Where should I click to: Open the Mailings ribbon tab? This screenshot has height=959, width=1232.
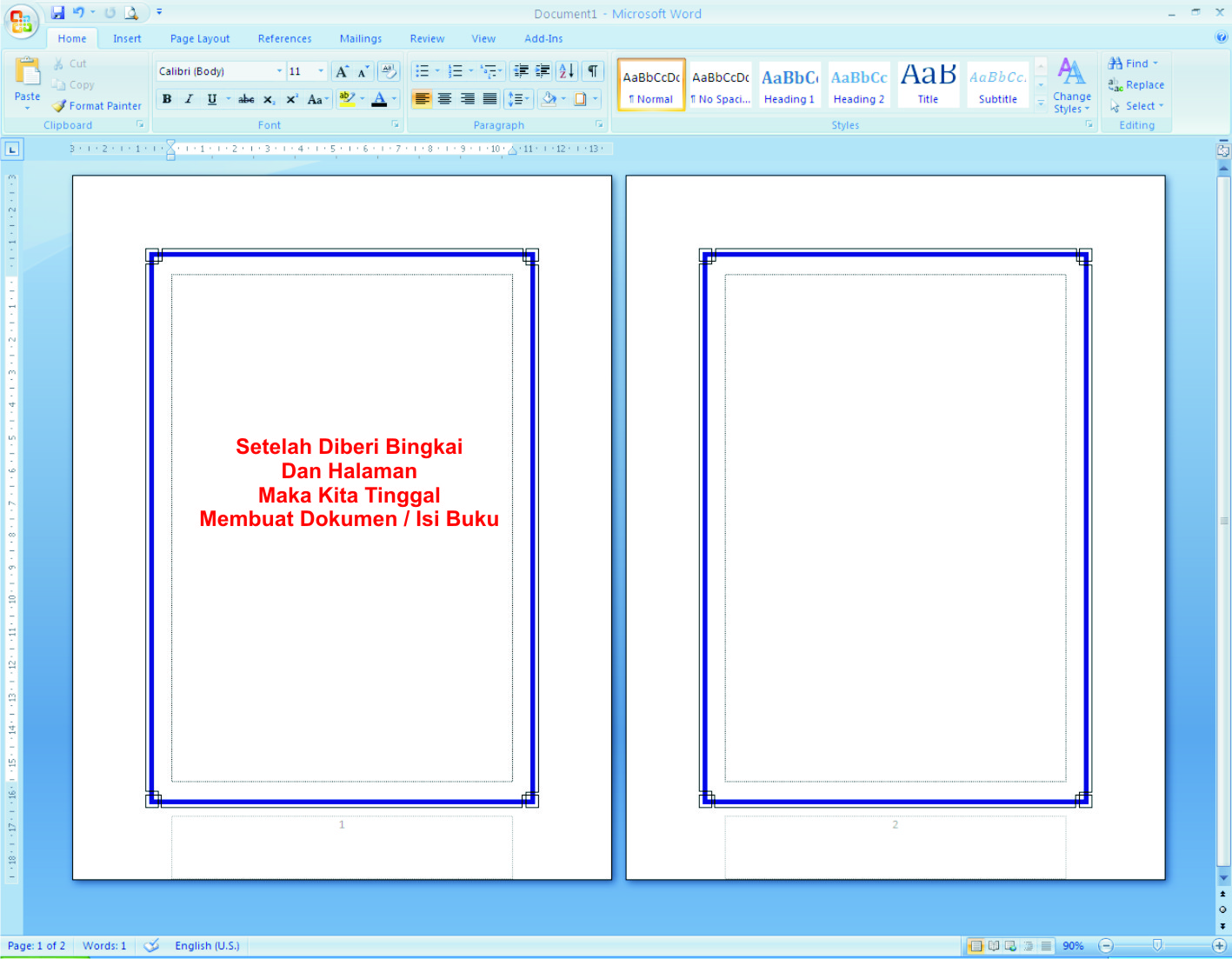(361, 38)
